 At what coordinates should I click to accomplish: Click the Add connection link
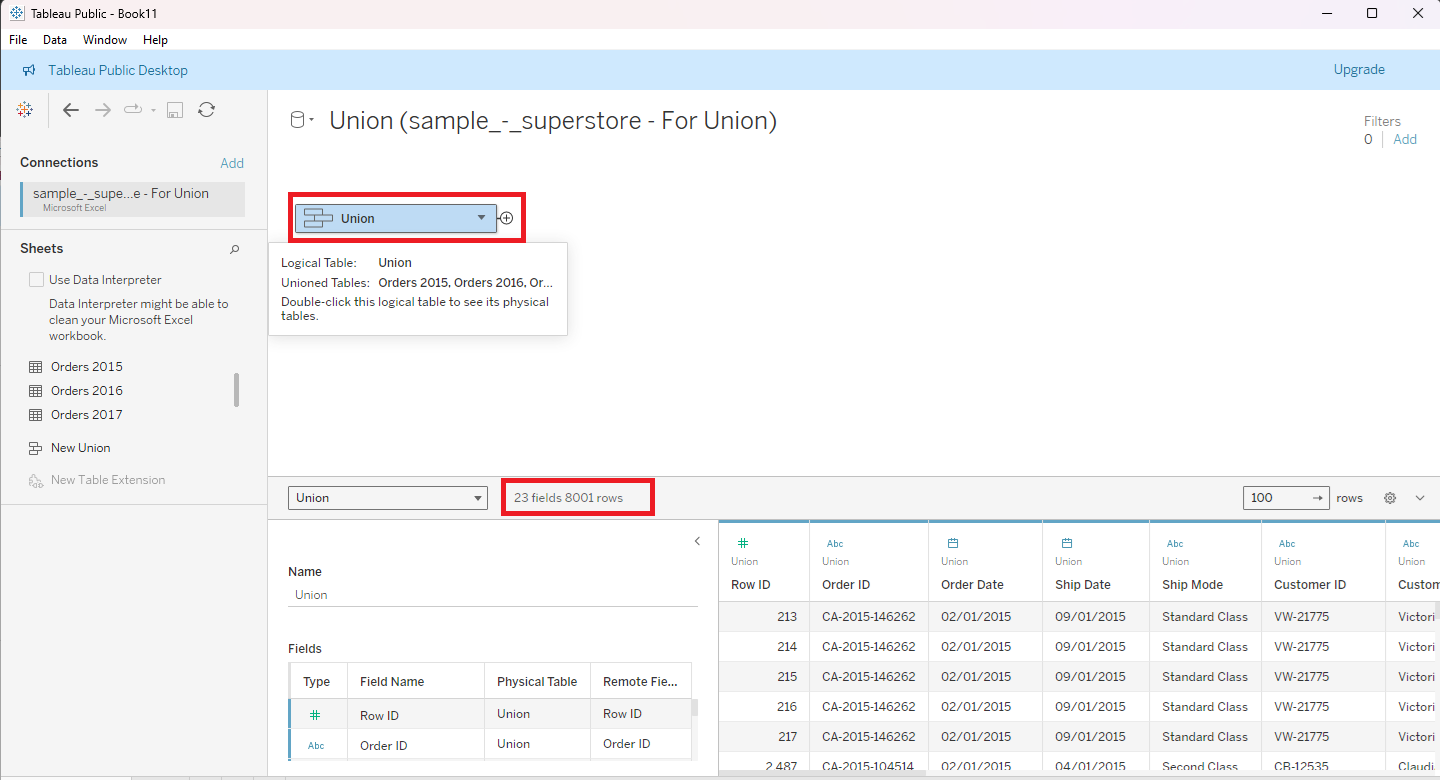coord(232,163)
